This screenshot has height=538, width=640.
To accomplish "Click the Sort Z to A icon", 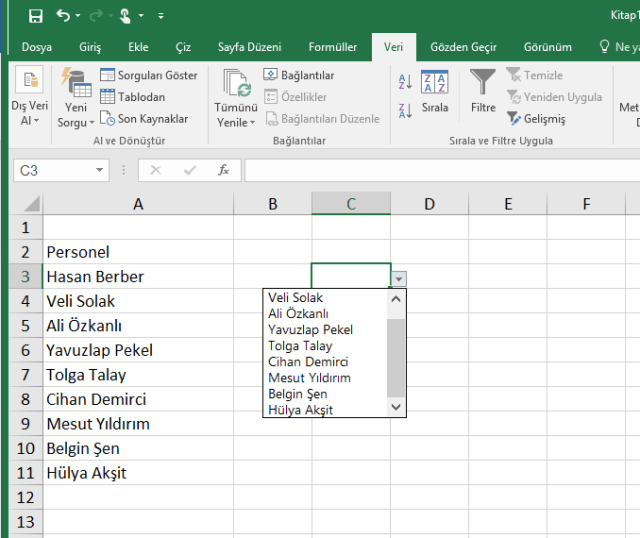I will [405, 111].
